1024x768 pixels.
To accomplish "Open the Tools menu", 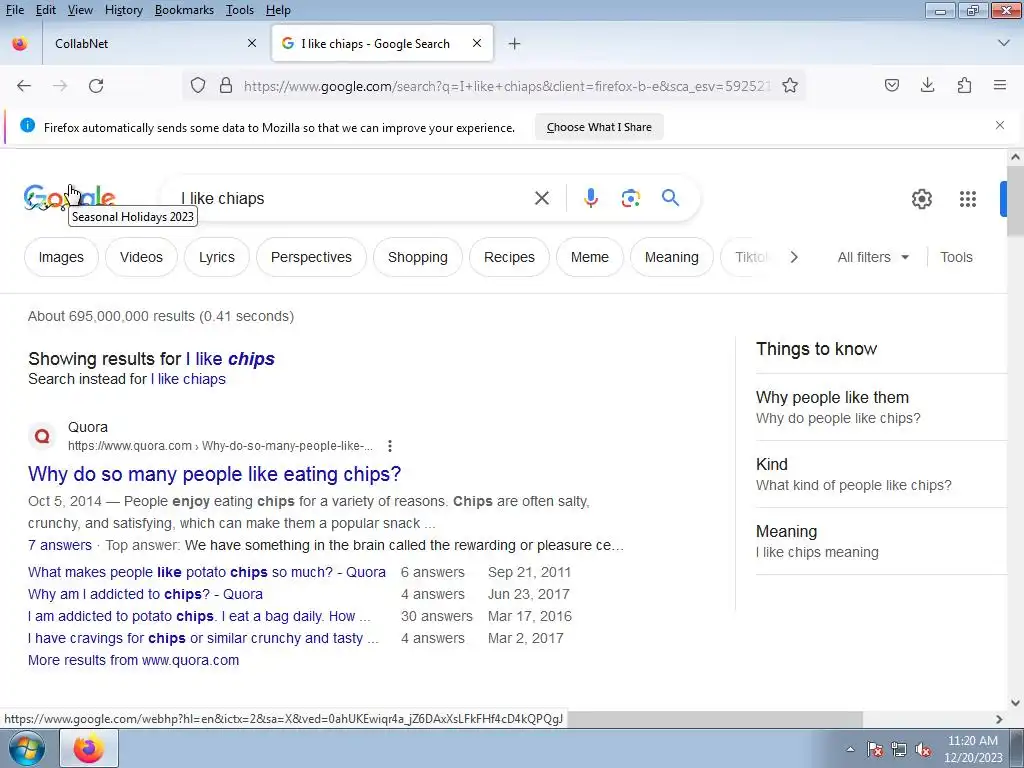I will click(x=240, y=10).
